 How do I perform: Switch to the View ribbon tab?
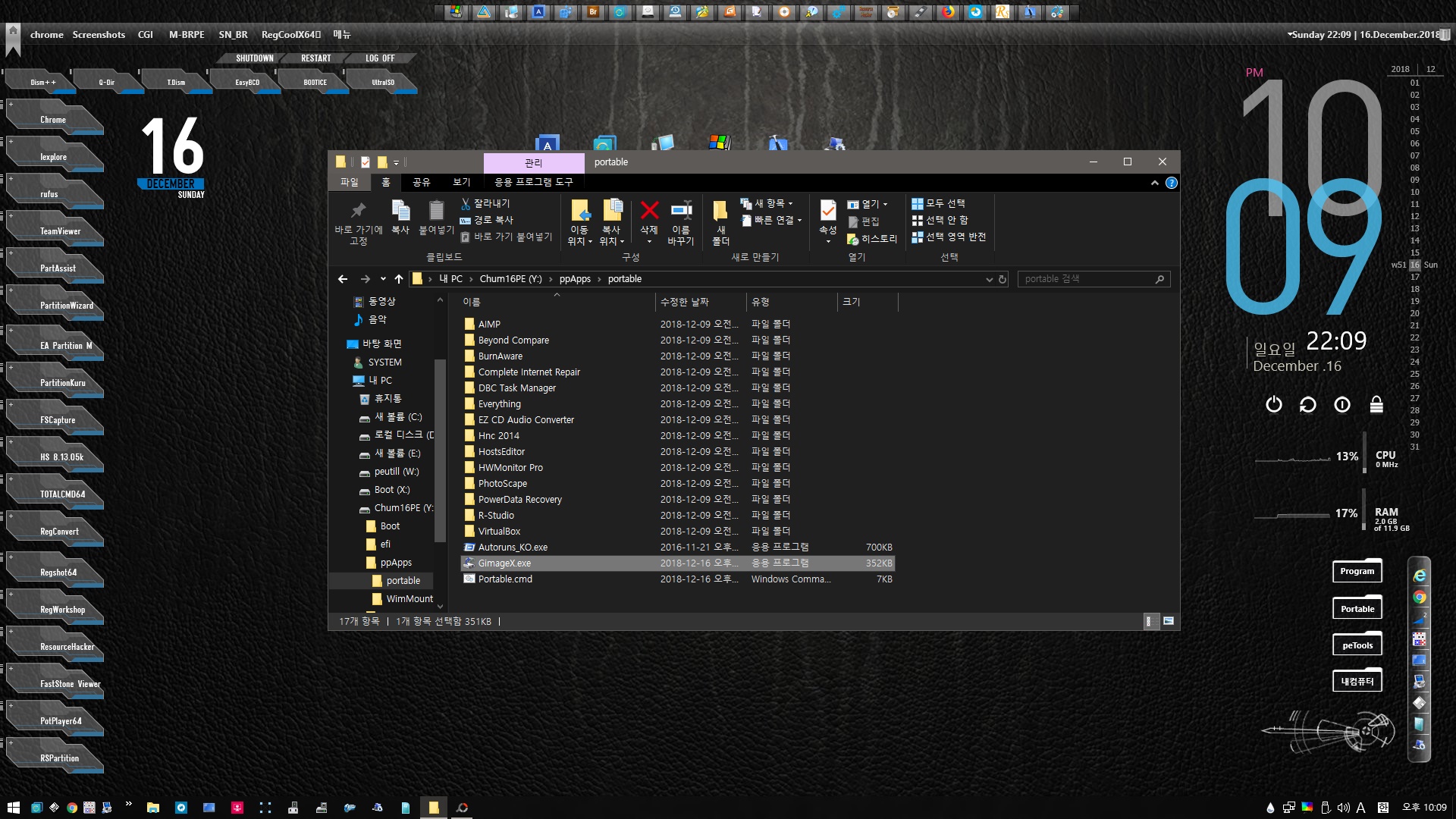click(462, 182)
